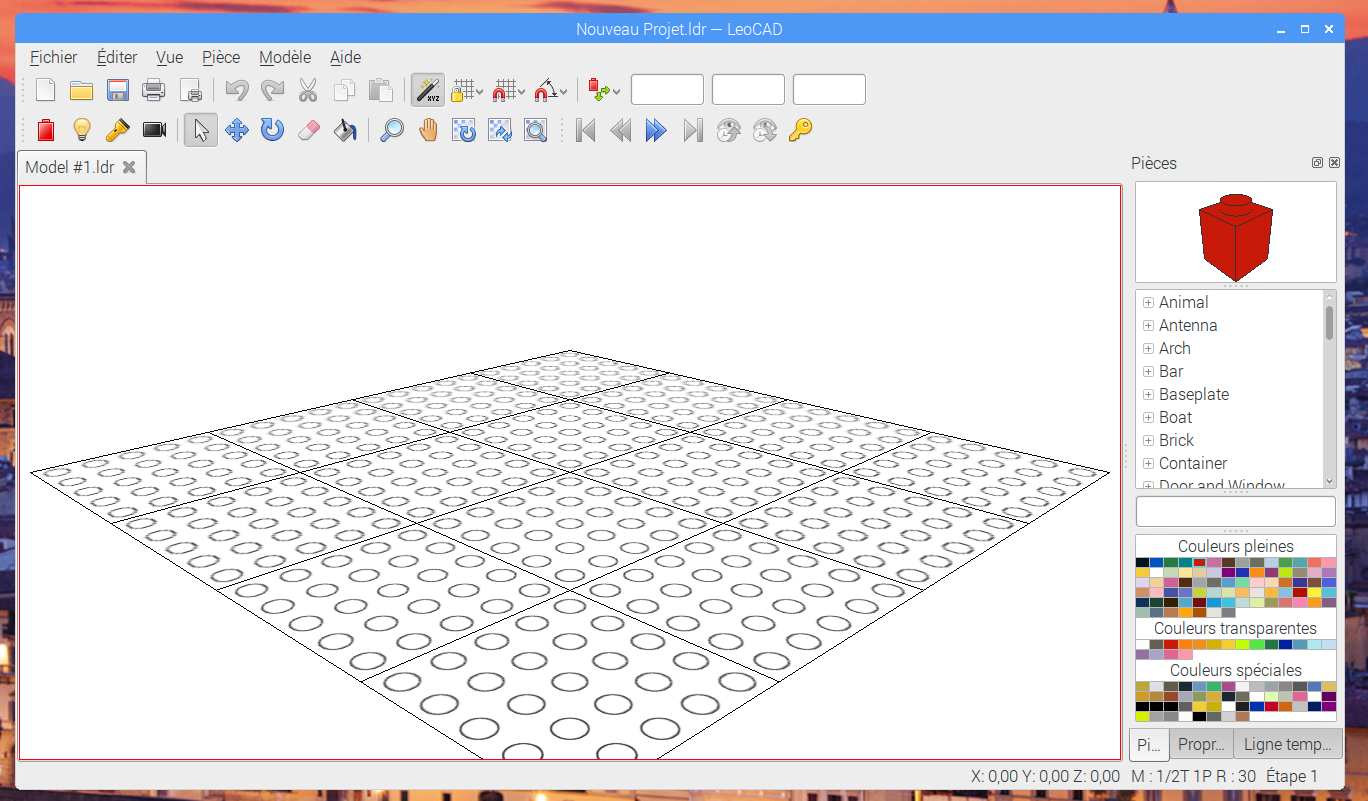Open a file with the folder icon

click(x=81, y=90)
